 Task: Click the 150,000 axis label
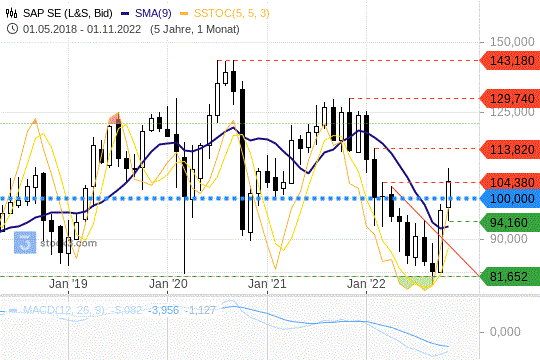click(512, 42)
